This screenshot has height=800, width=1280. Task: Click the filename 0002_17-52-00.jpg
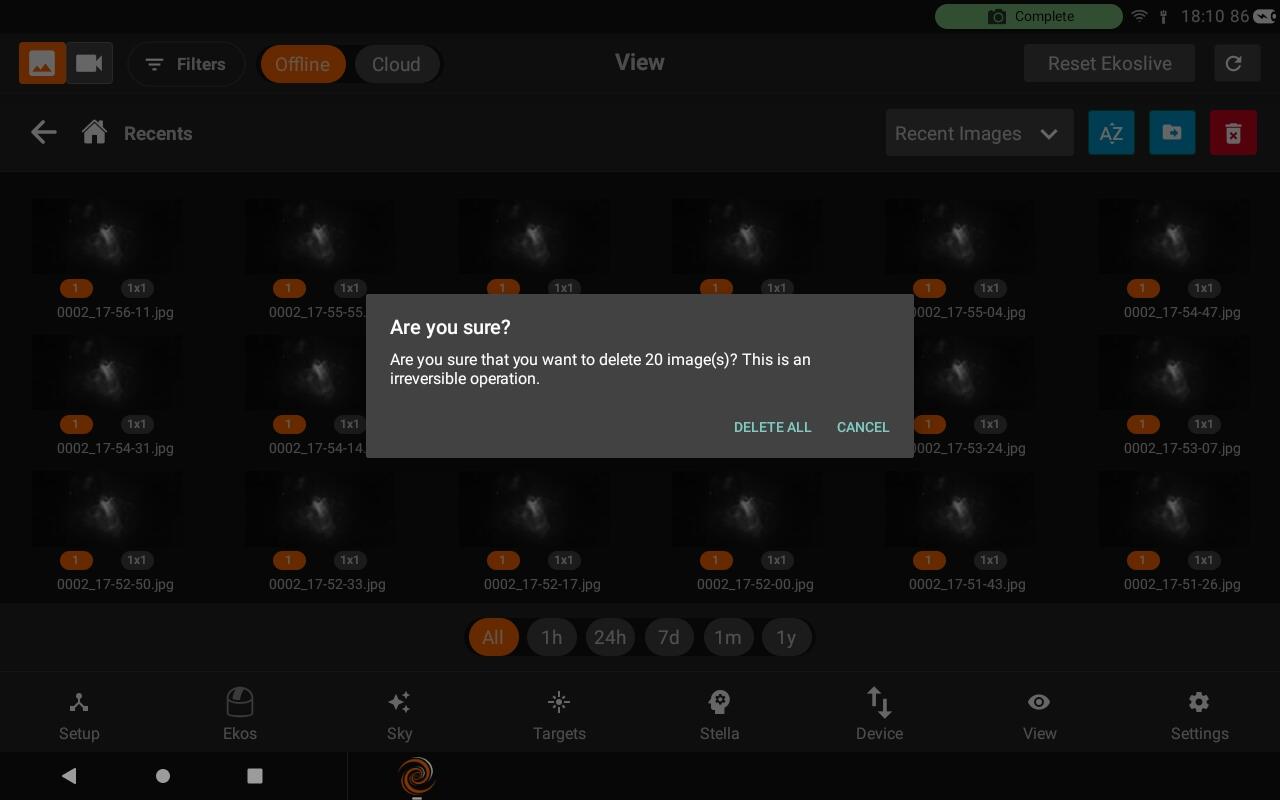click(755, 584)
